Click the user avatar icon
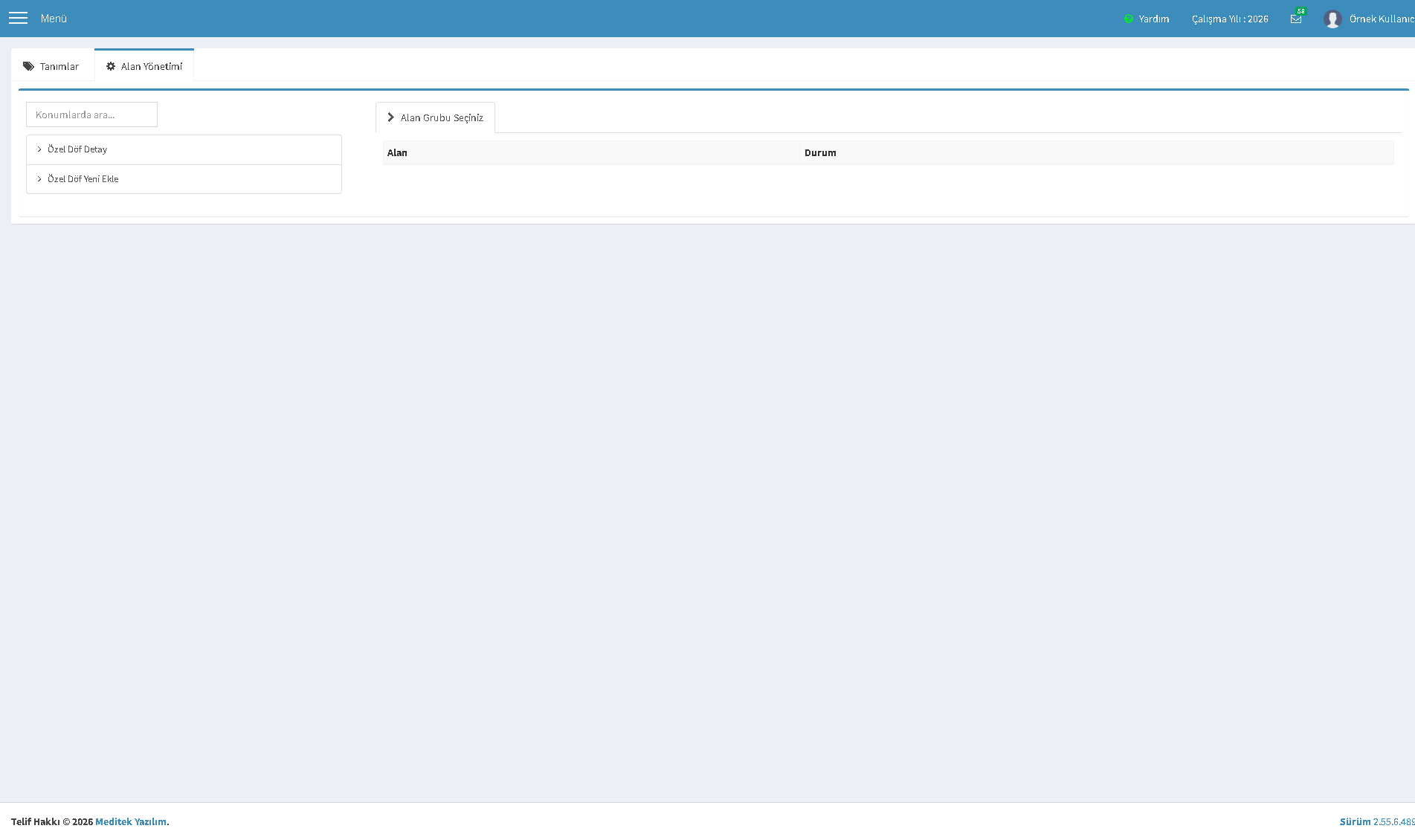This screenshot has width=1415, height=840. pyautogui.click(x=1332, y=19)
